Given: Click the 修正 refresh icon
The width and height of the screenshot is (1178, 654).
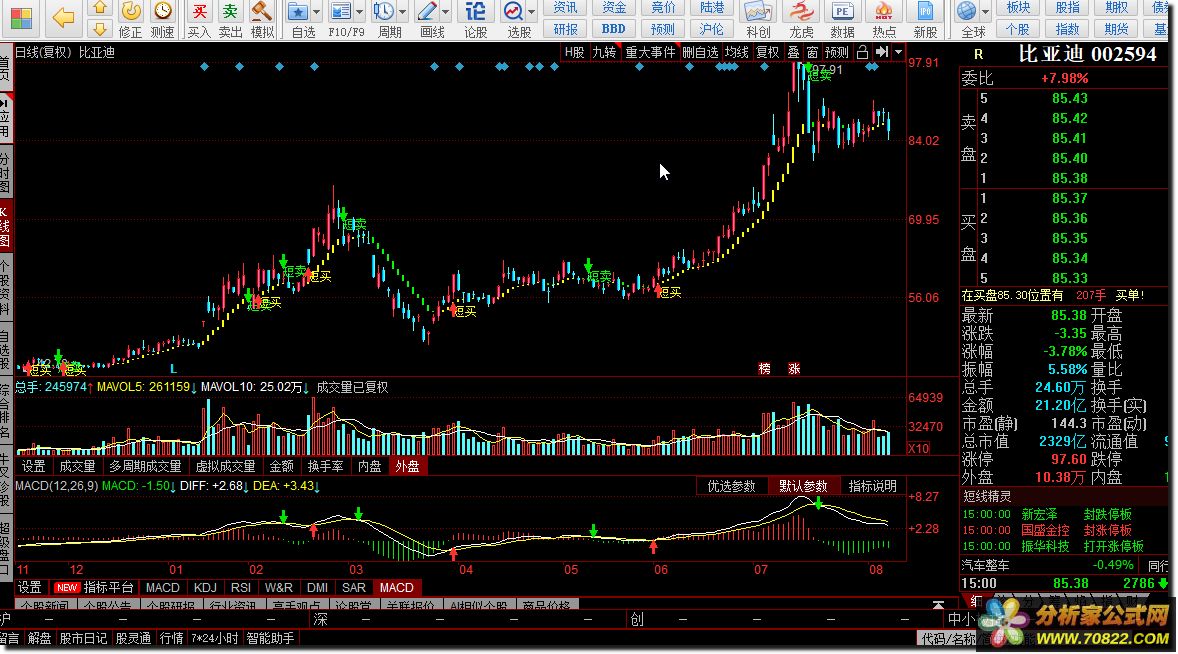Looking at the screenshot, I should pos(131,11).
